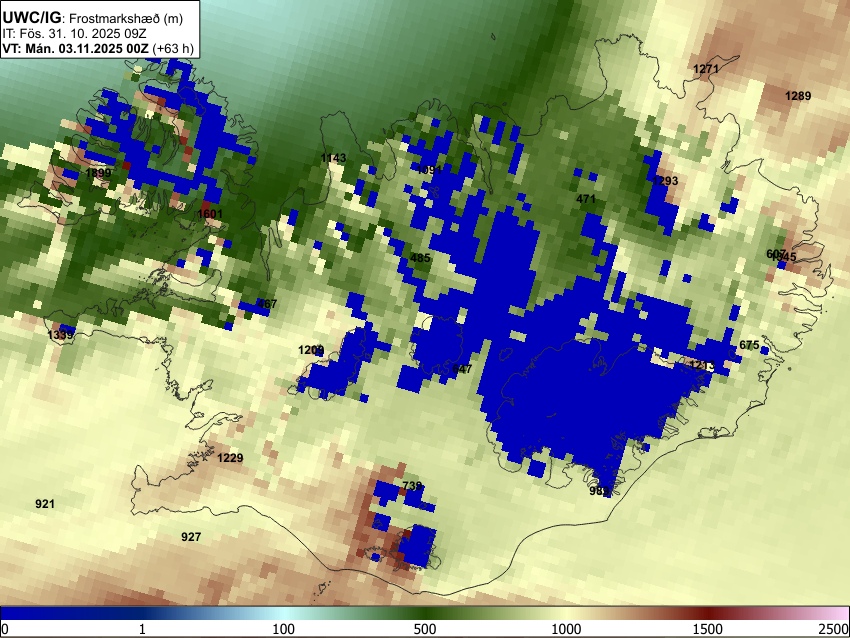Click the map title 'UWC/IG: Frostmarkshæð (m)'

point(93,18)
